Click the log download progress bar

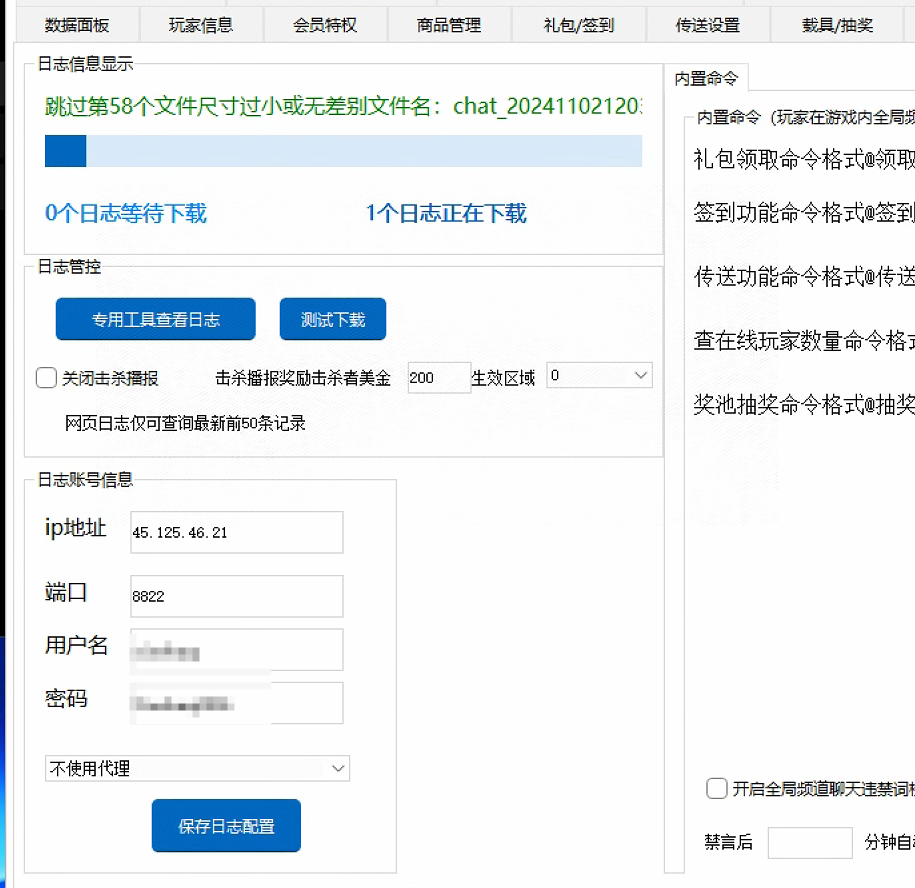coord(343,151)
